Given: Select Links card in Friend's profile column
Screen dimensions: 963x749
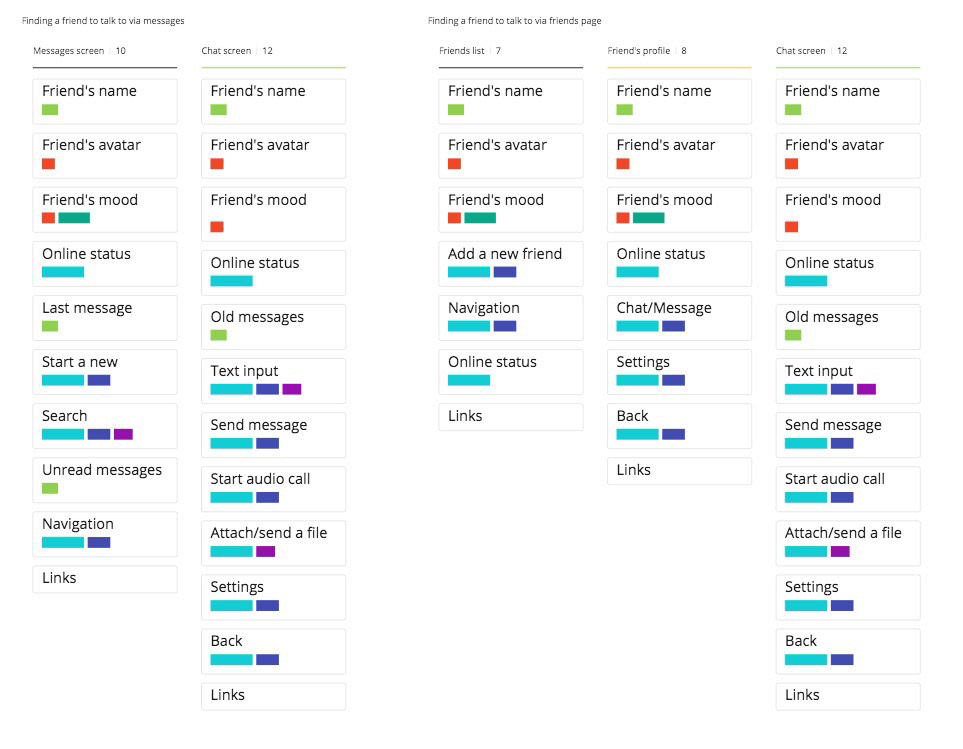Looking at the screenshot, I should pyautogui.click(x=679, y=471).
